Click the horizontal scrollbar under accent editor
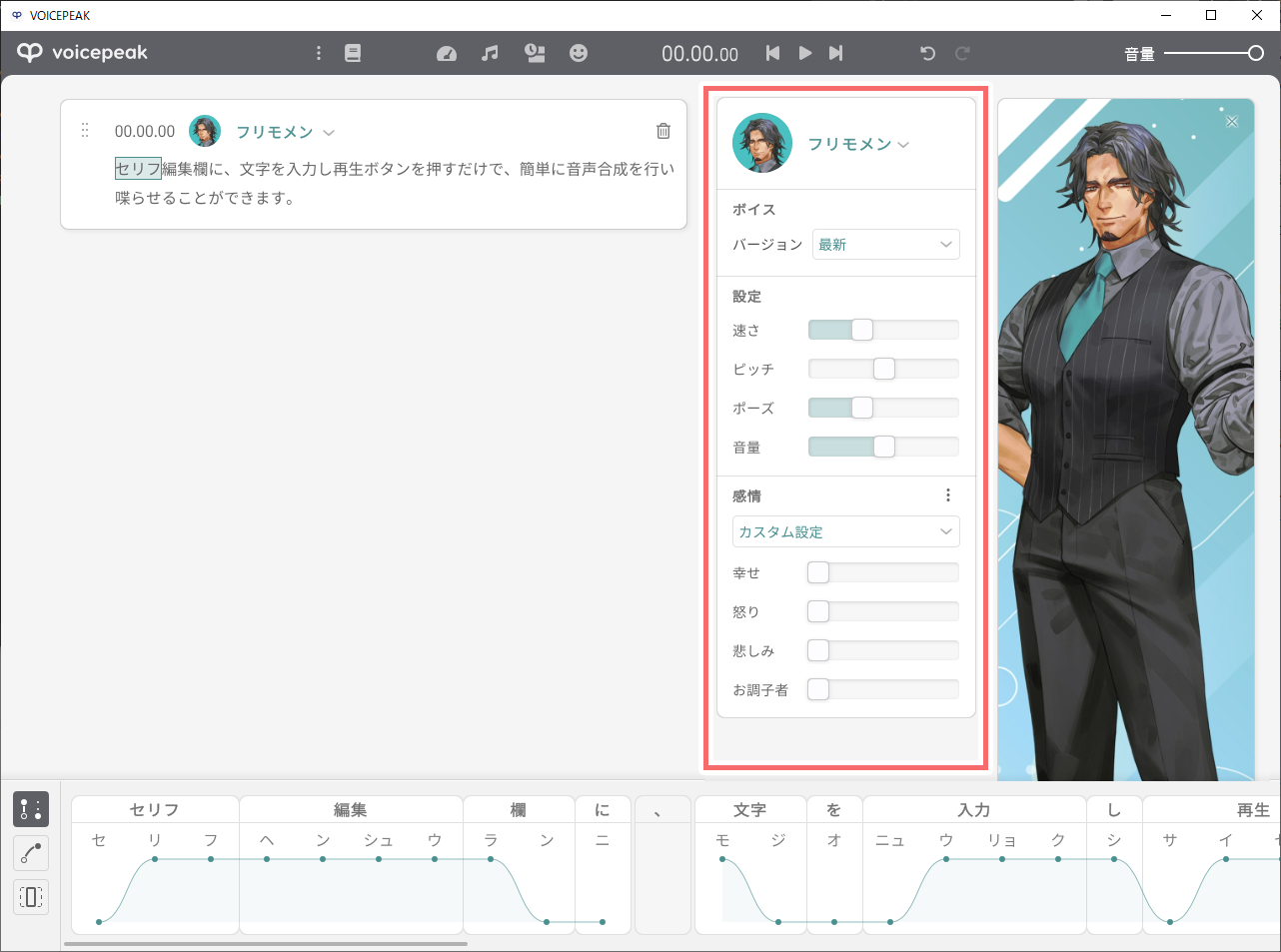 click(266, 943)
